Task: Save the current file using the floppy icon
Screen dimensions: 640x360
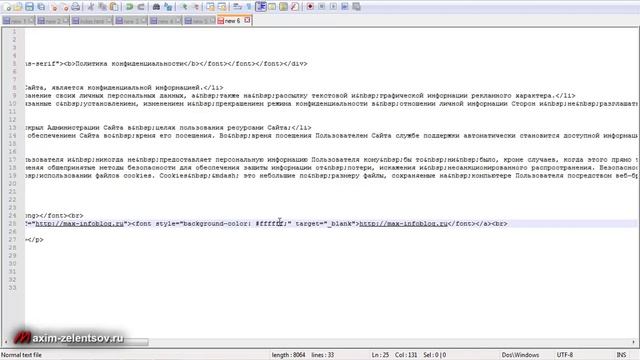Action: 29,7
